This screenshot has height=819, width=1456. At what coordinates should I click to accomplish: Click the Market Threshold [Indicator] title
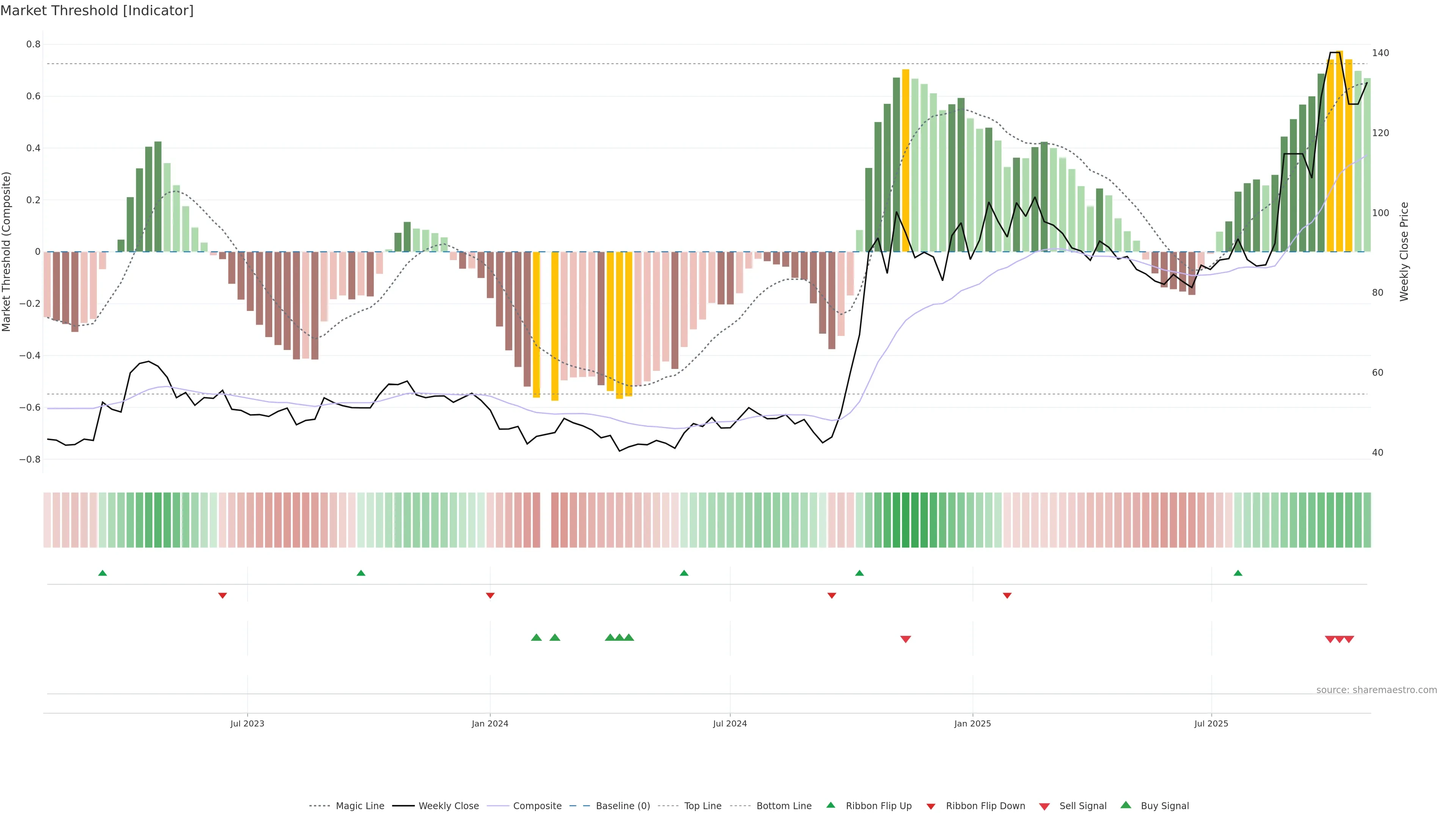pyautogui.click(x=97, y=11)
